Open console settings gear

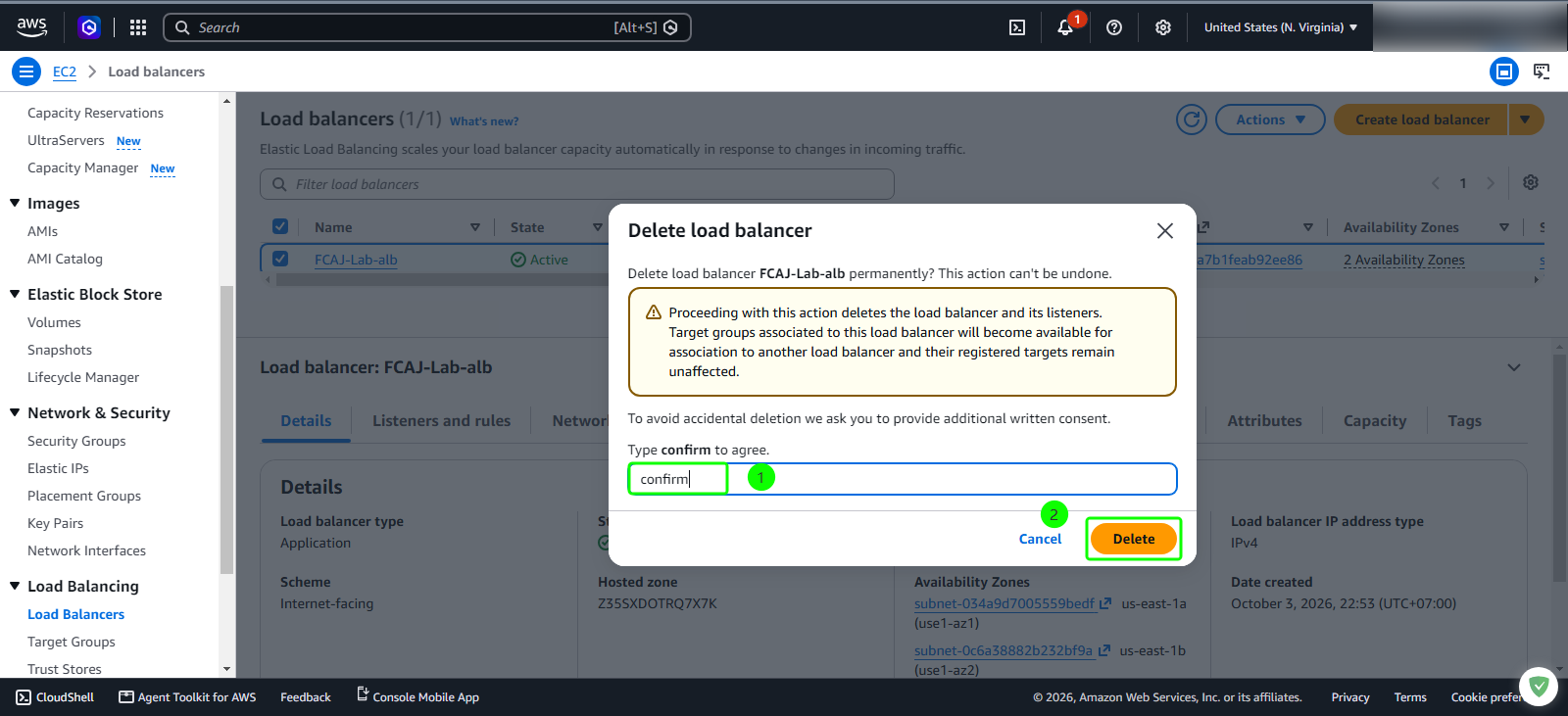pyautogui.click(x=1163, y=27)
